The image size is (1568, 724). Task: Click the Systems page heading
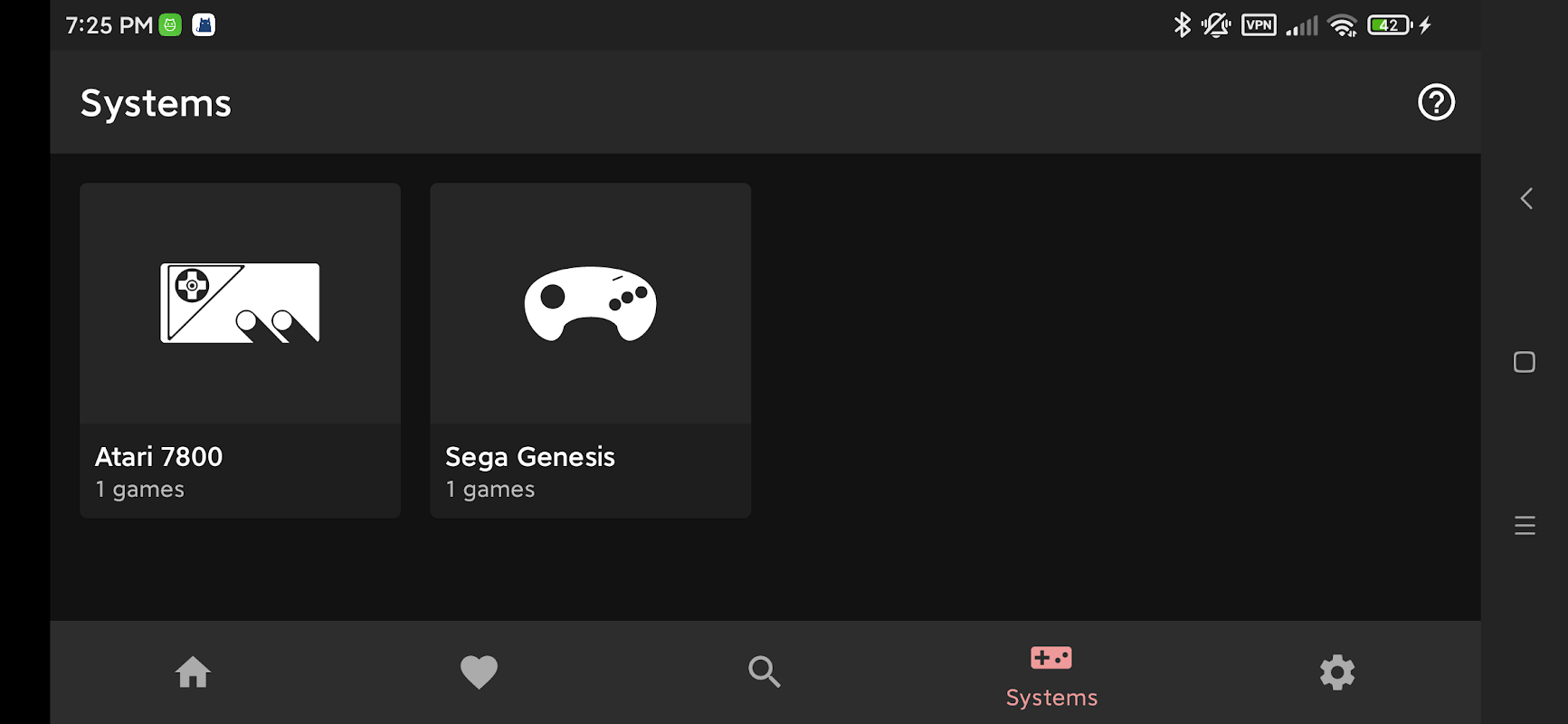[156, 103]
